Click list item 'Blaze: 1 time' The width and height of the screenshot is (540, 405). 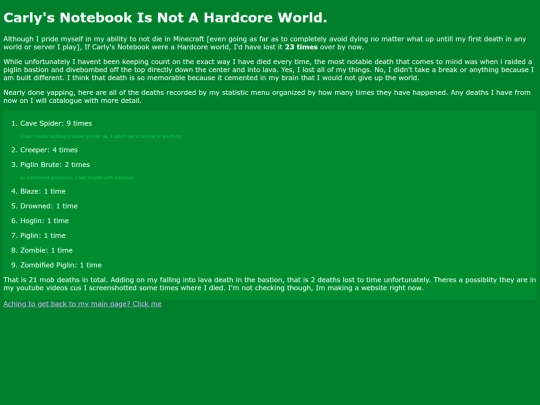pyautogui.click(x=43, y=191)
